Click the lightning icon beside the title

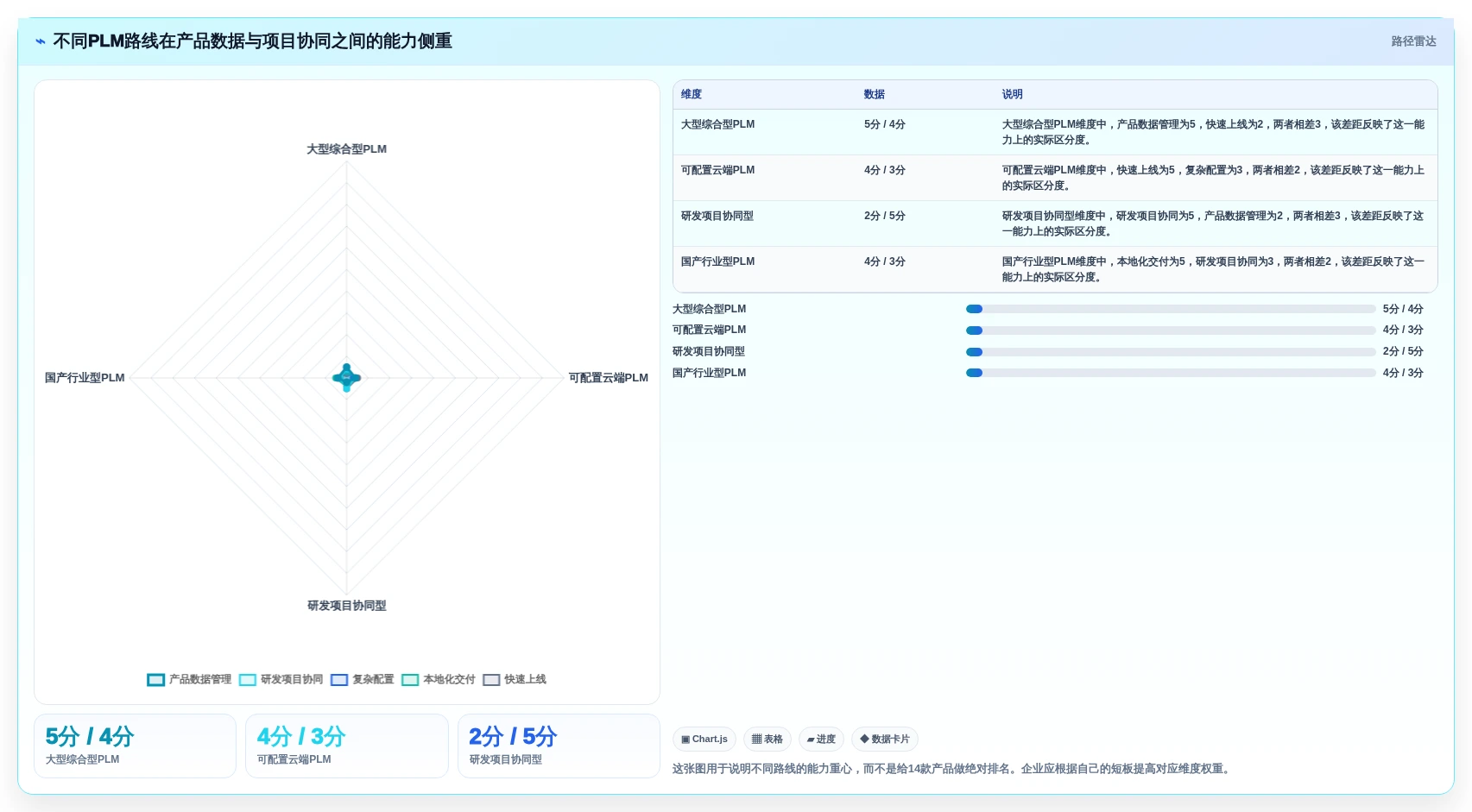(x=41, y=41)
